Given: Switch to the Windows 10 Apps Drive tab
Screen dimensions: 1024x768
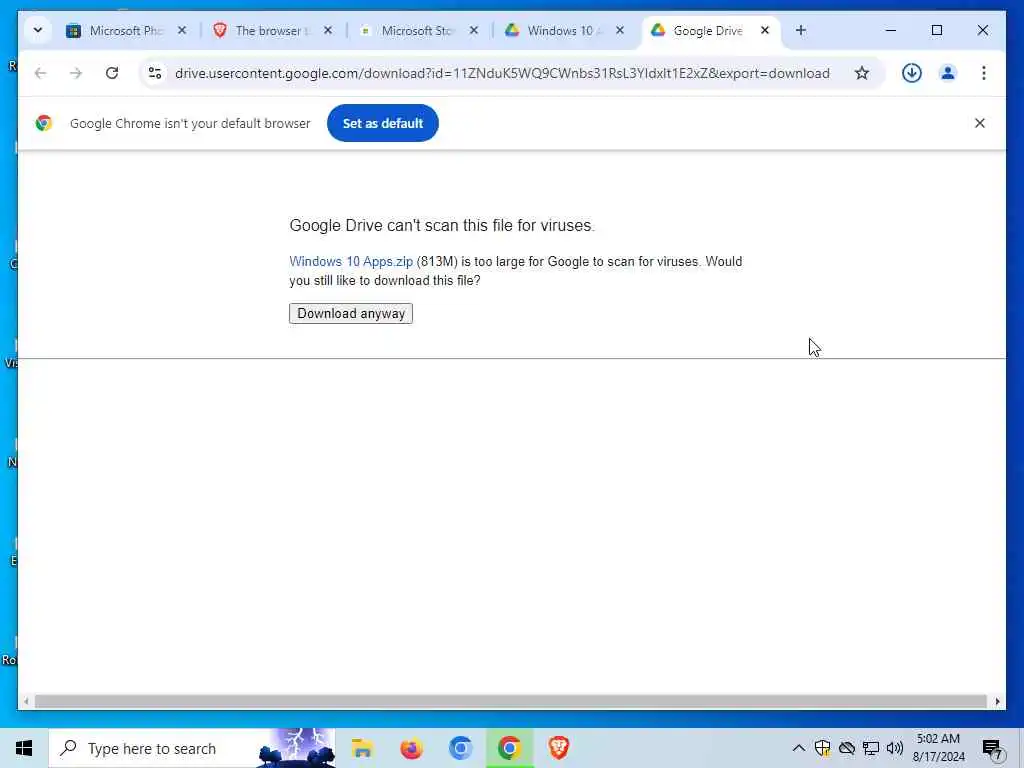Looking at the screenshot, I should pyautogui.click(x=564, y=31).
